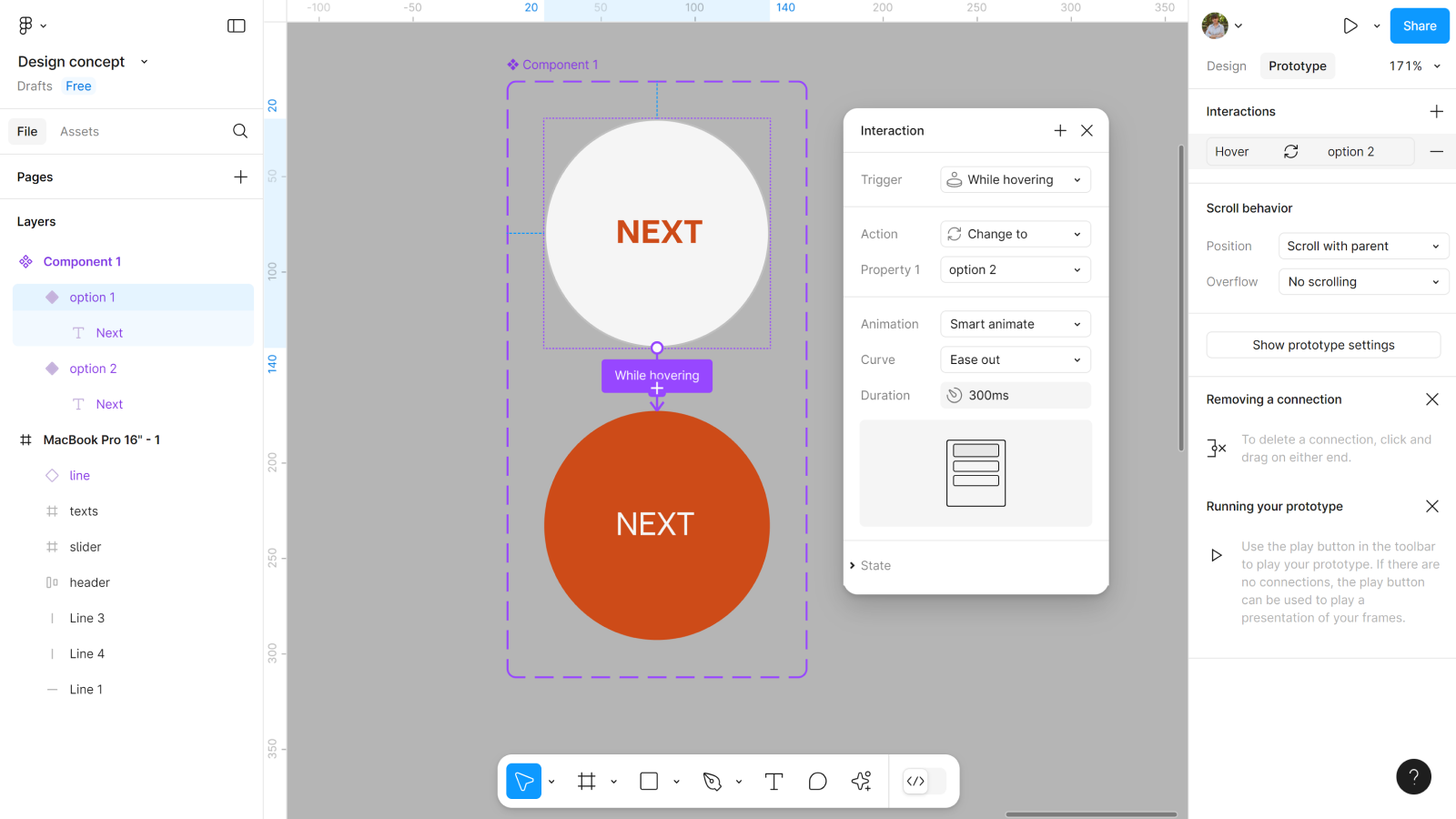This screenshot has width=1456, height=819.
Task: Select the option 2 layer
Action: coord(93,369)
